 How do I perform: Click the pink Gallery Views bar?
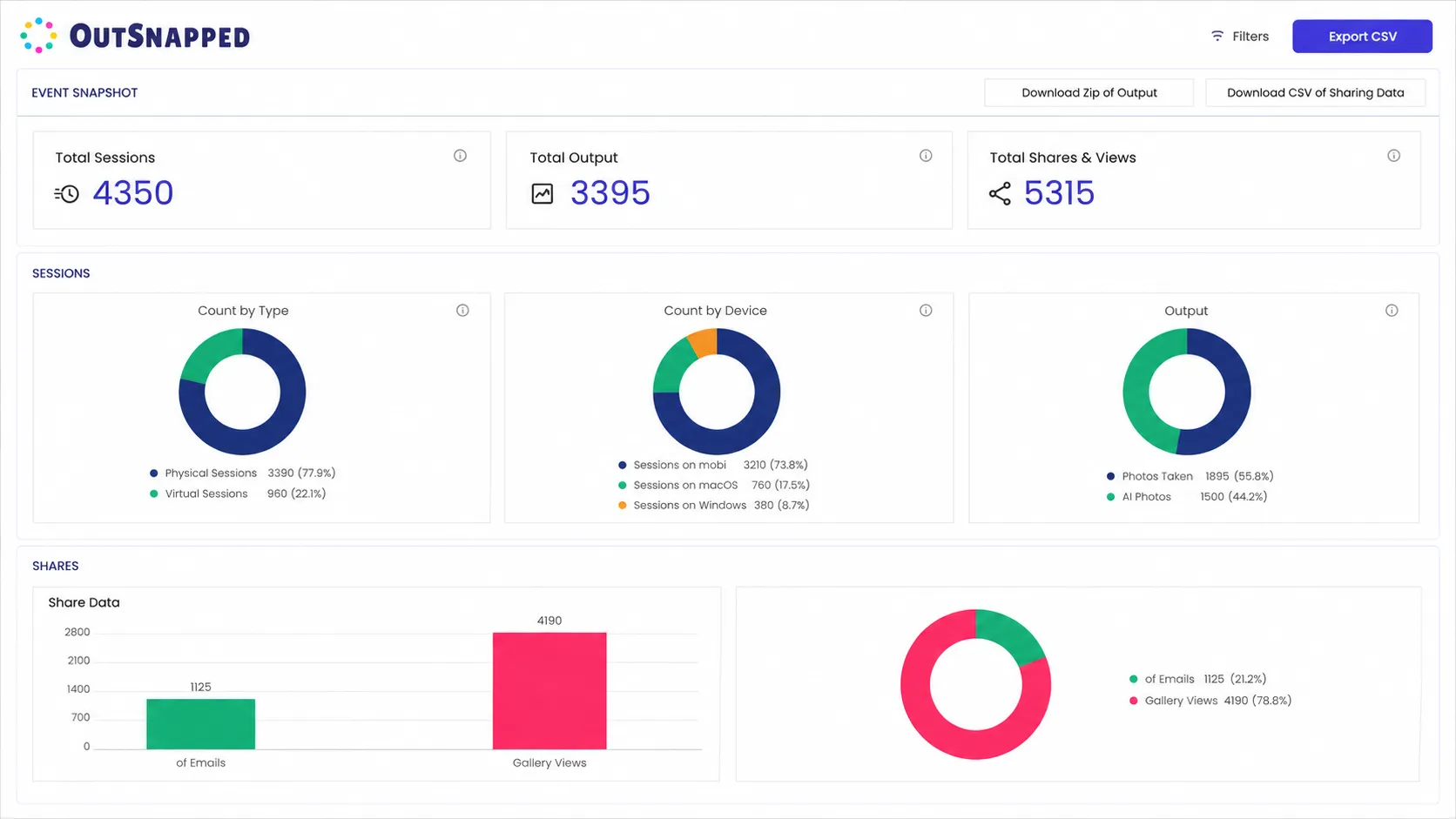click(x=549, y=691)
